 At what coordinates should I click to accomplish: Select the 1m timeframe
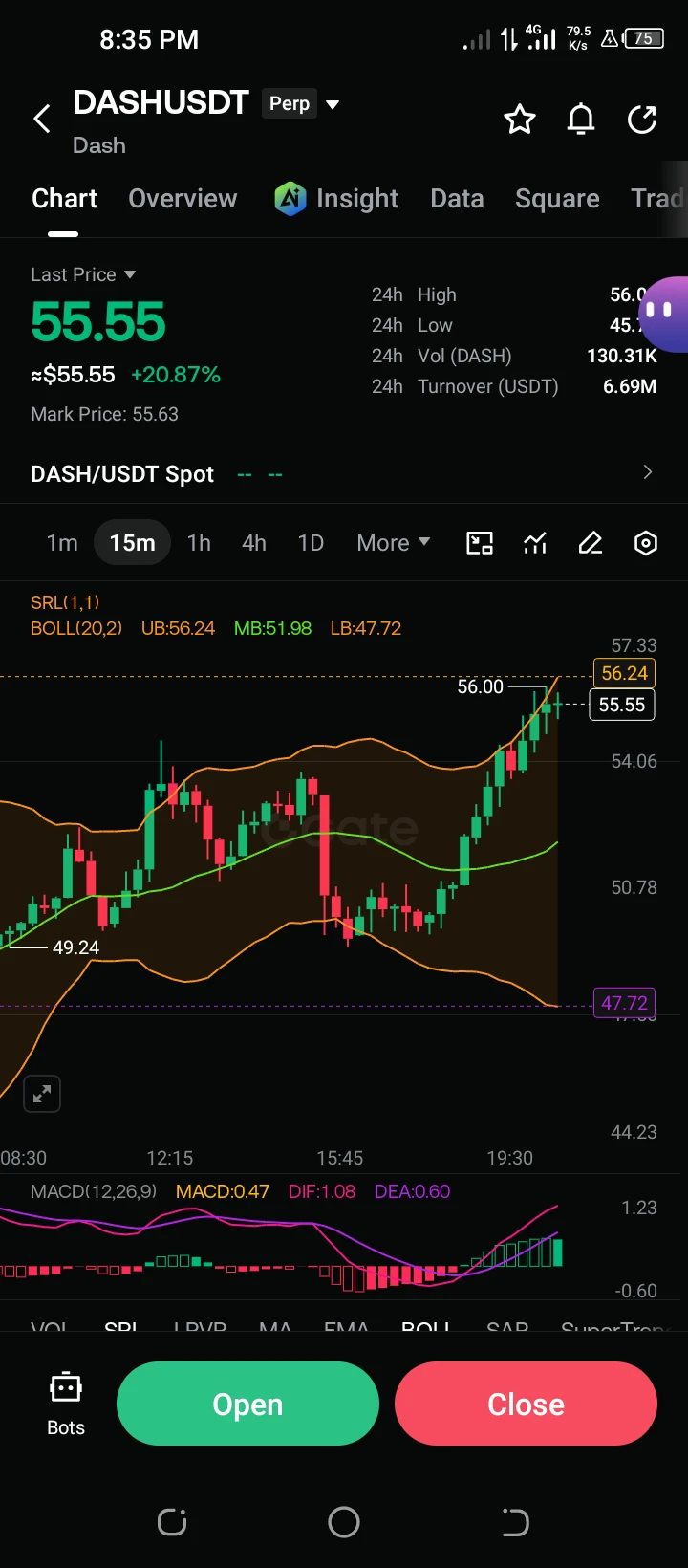[62, 543]
